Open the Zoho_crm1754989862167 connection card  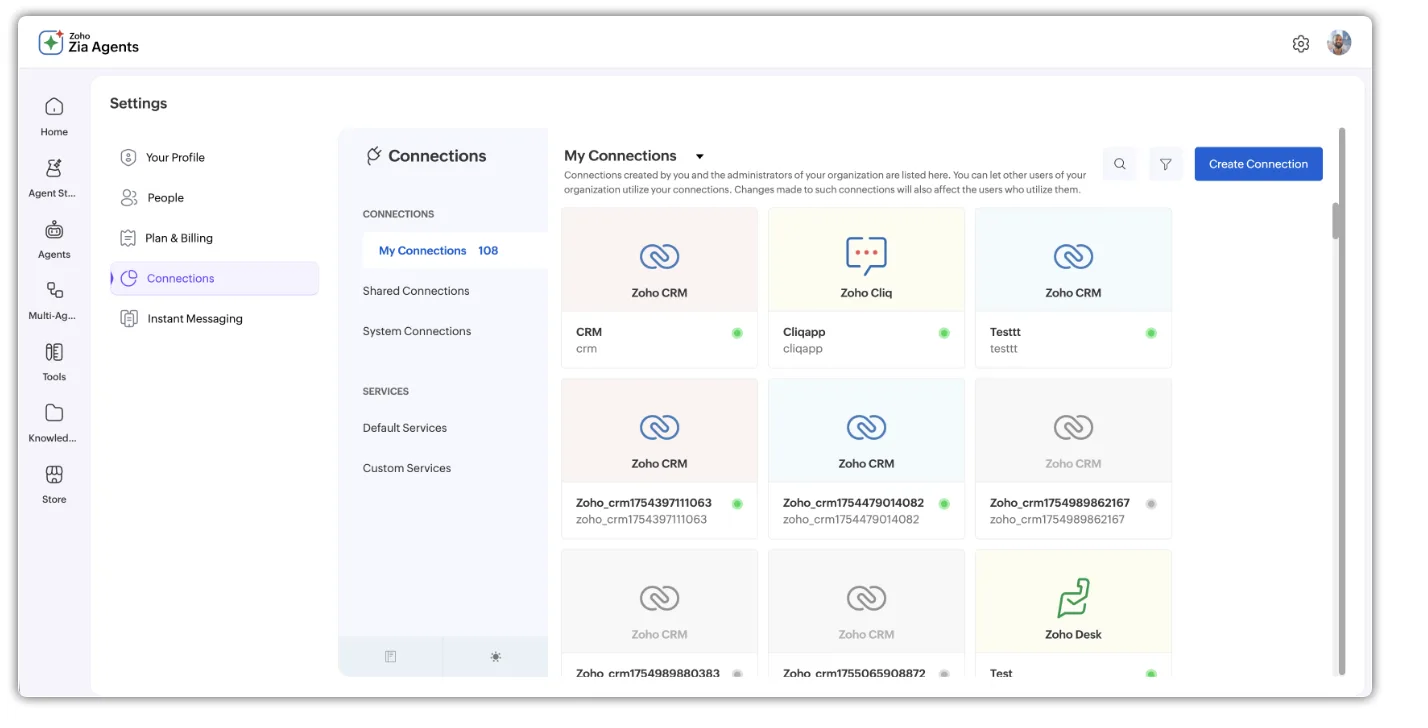click(1073, 459)
